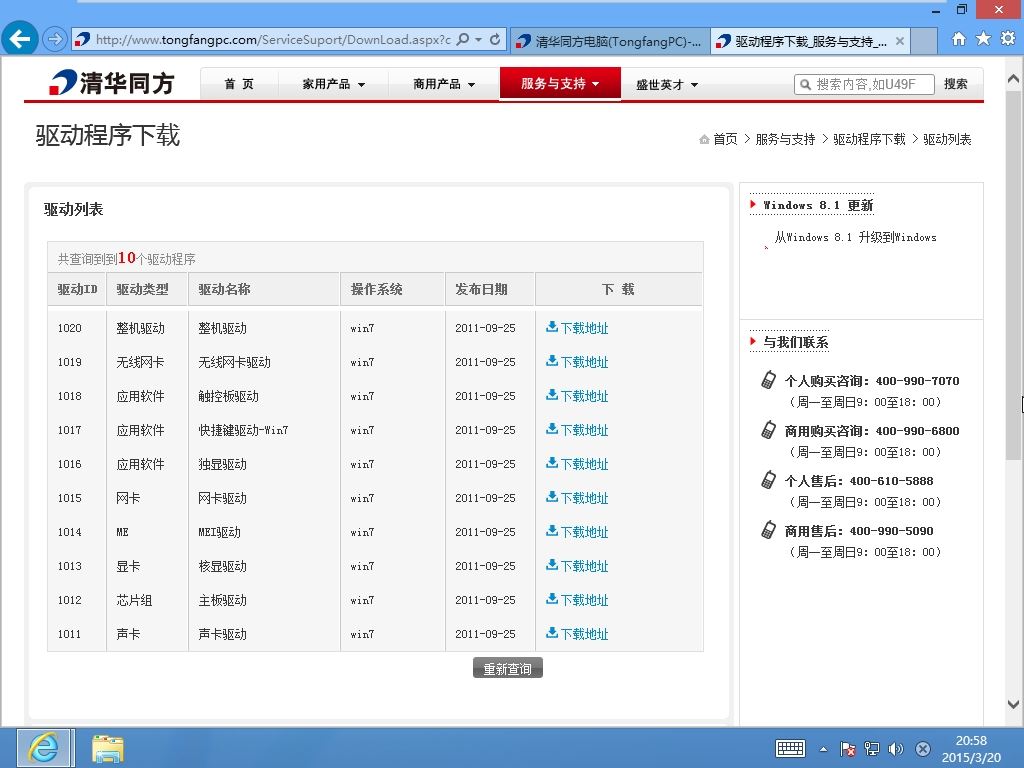Open the browser Home icon

959,39
